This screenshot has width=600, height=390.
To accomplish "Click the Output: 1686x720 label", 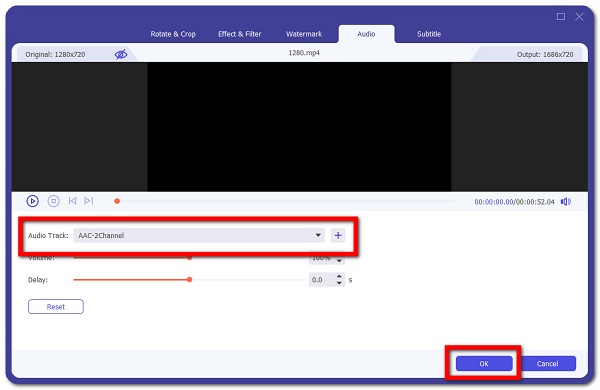I will point(545,54).
